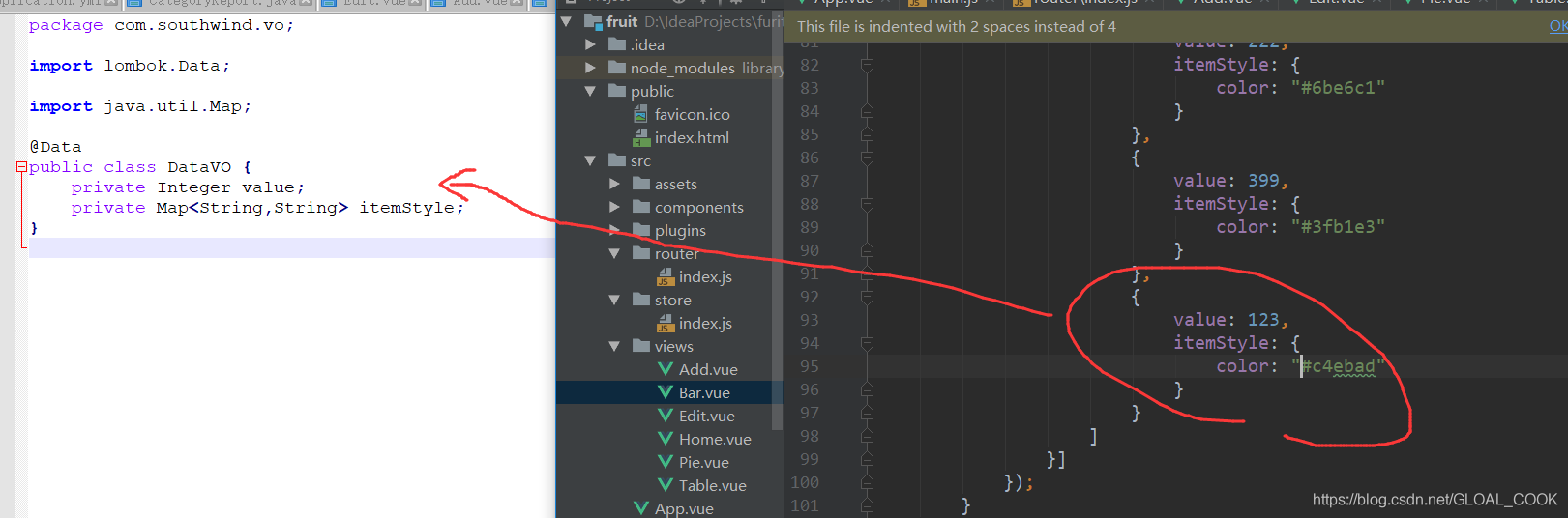The width and height of the screenshot is (1568, 518).
Task: Click the fruit project module folder icon
Action: (x=593, y=21)
